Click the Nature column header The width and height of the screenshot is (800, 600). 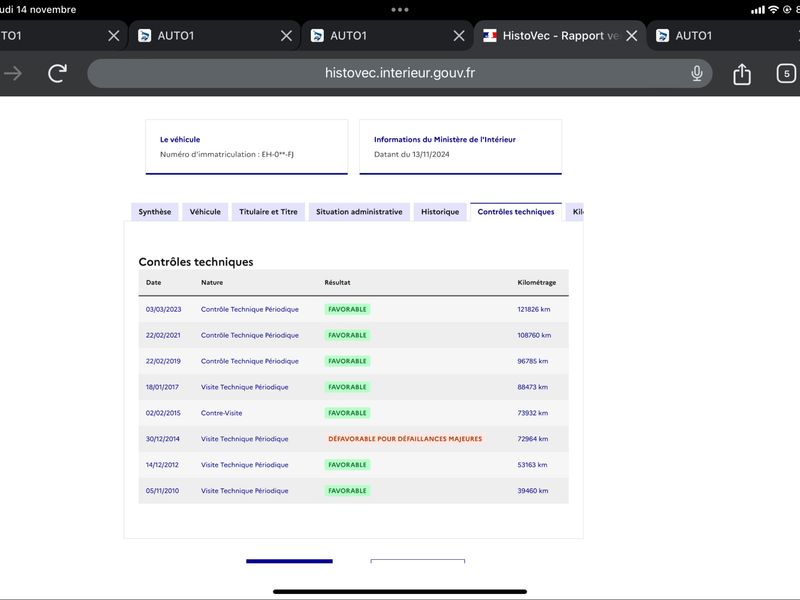[x=212, y=283]
